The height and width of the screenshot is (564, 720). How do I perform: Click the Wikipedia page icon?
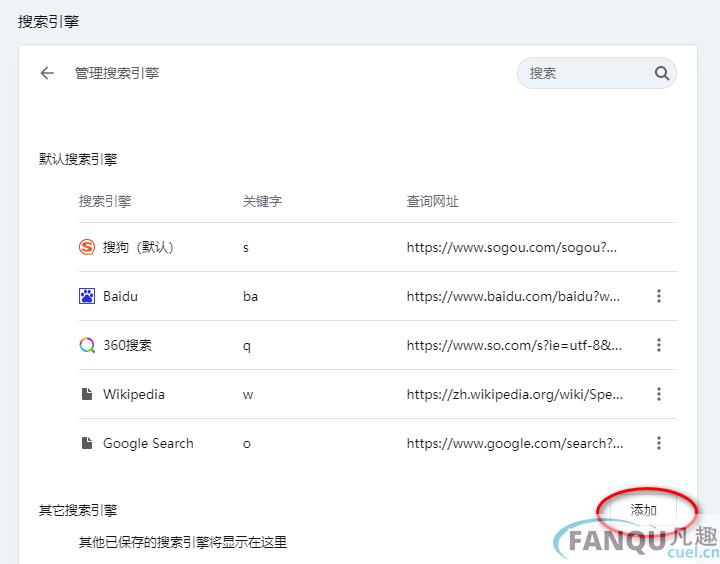(x=87, y=394)
